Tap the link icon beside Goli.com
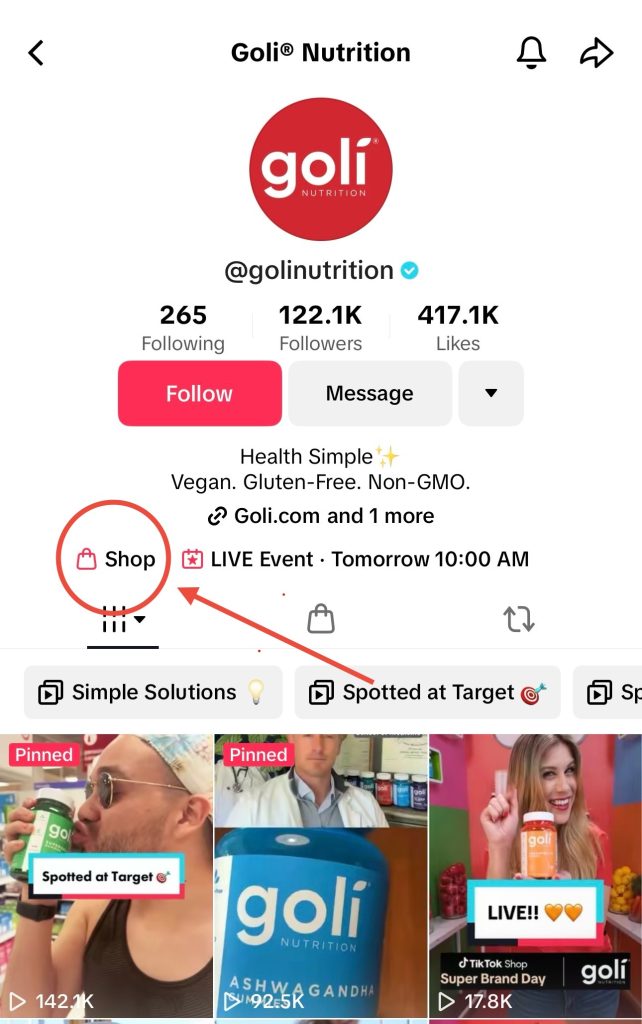The height and width of the screenshot is (1024, 642). (x=216, y=517)
